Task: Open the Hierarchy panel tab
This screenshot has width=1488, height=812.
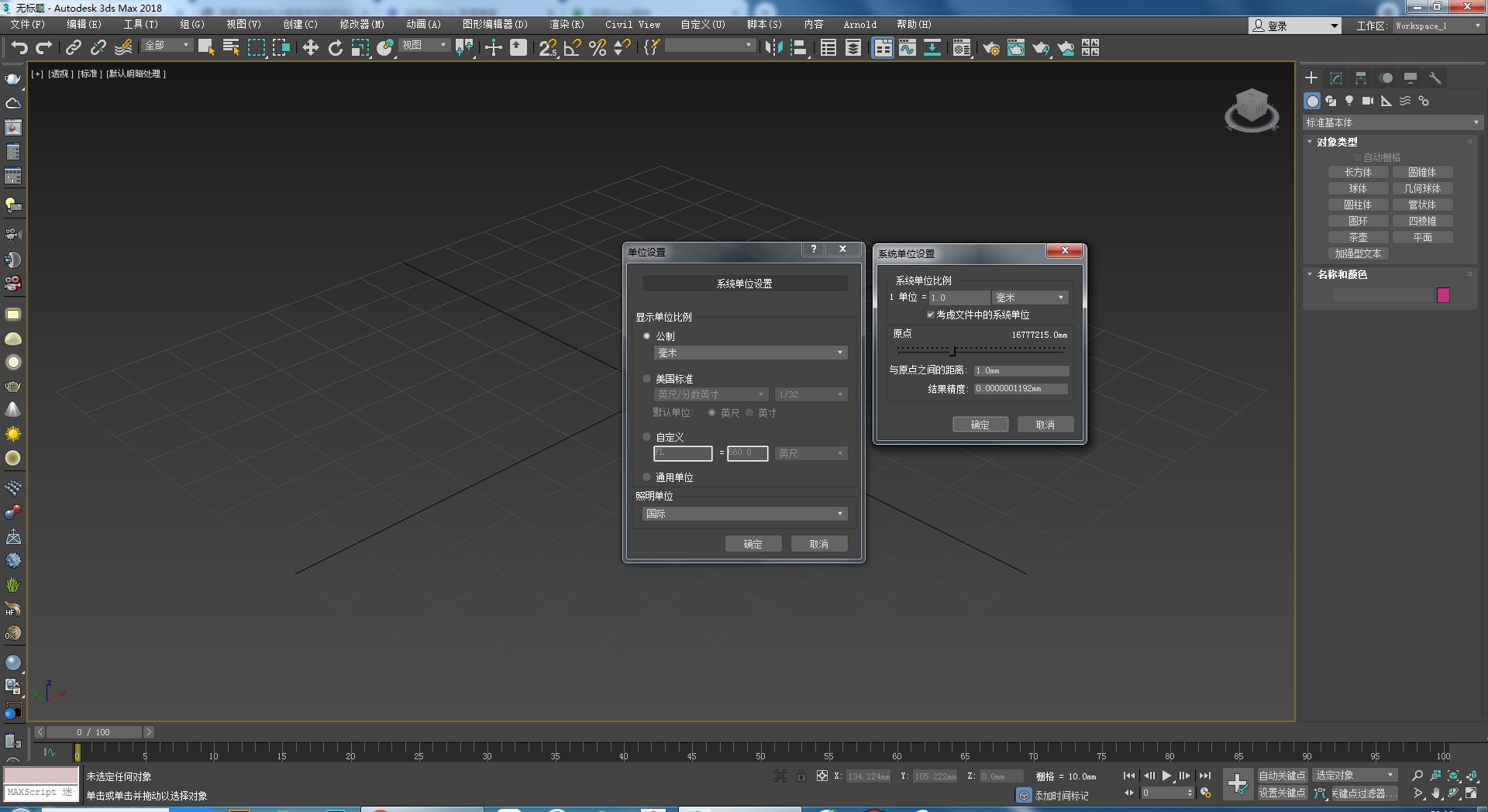Action: [1361, 77]
